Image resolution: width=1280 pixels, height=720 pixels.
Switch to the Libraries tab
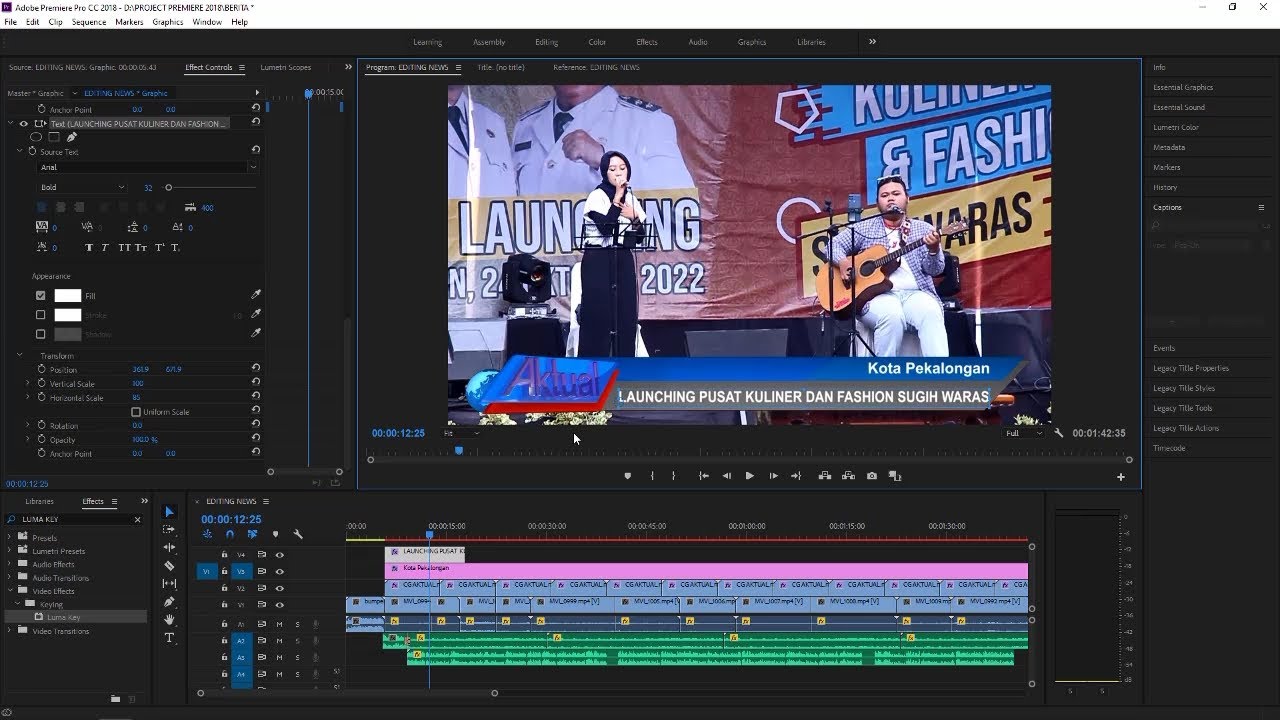[x=40, y=501]
